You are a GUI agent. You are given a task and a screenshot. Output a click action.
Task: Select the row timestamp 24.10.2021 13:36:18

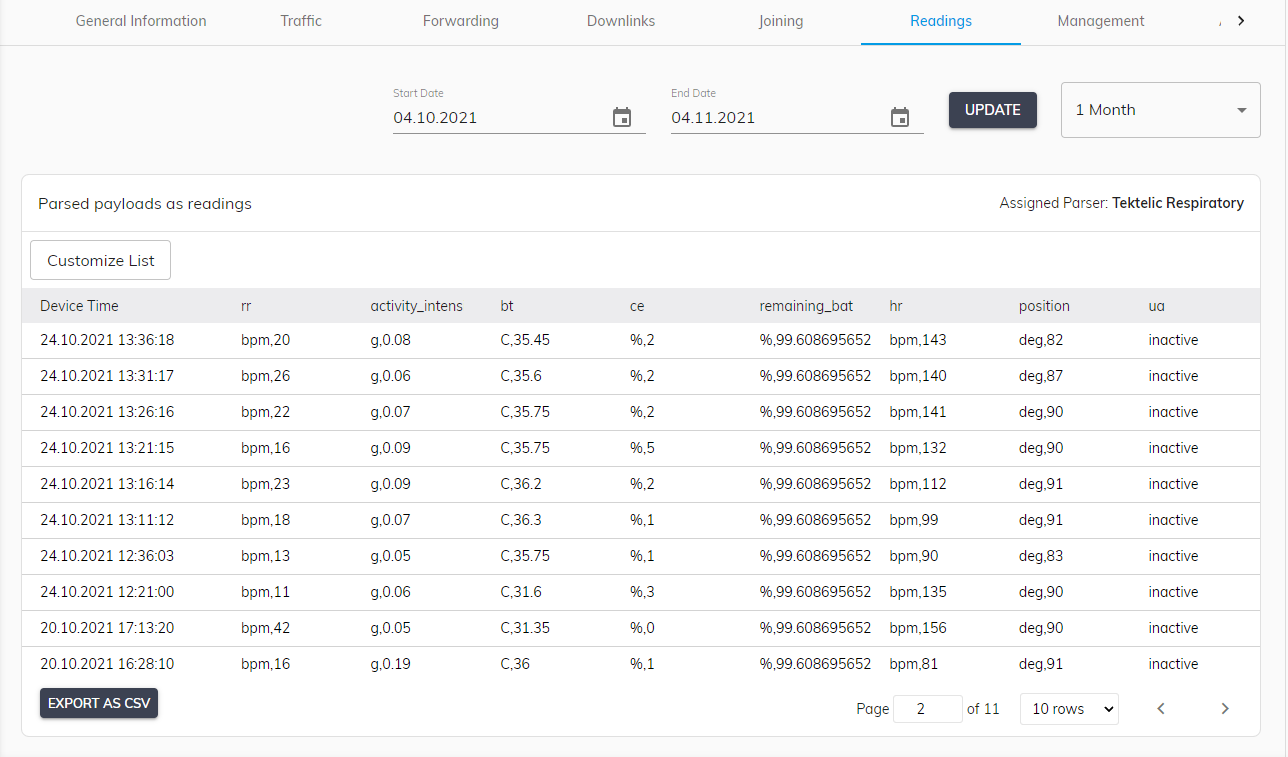point(107,340)
